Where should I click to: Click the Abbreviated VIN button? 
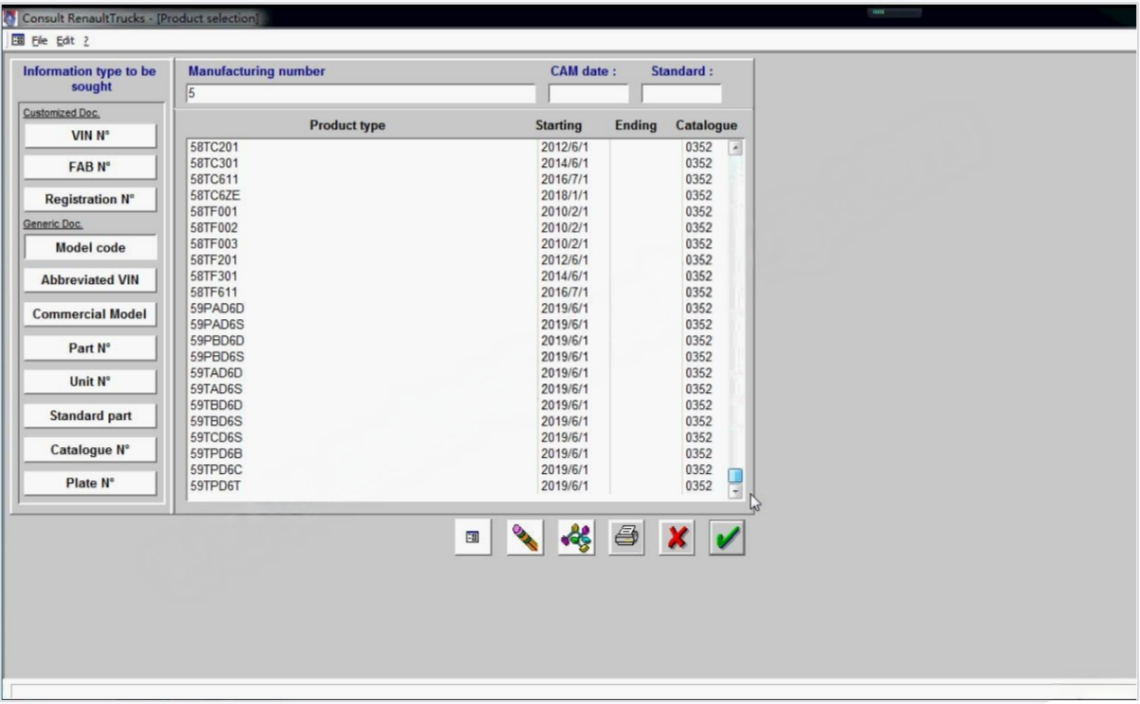pos(90,280)
